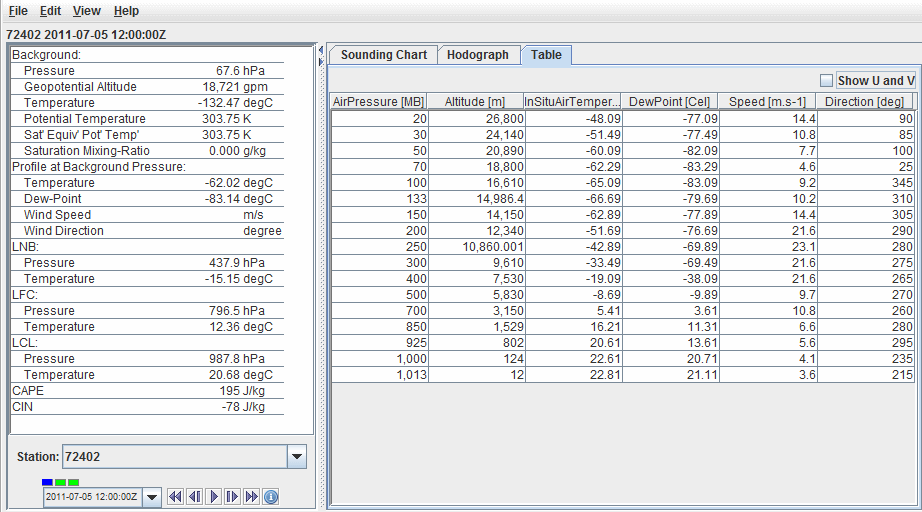The width and height of the screenshot is (922, 512).
Task: Select the 133 pressure cell
Action: tap(380, 199)
